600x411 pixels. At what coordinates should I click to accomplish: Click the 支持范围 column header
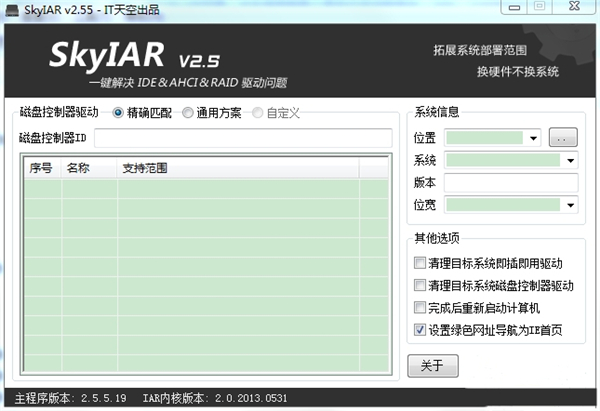(x=145, y=168)
